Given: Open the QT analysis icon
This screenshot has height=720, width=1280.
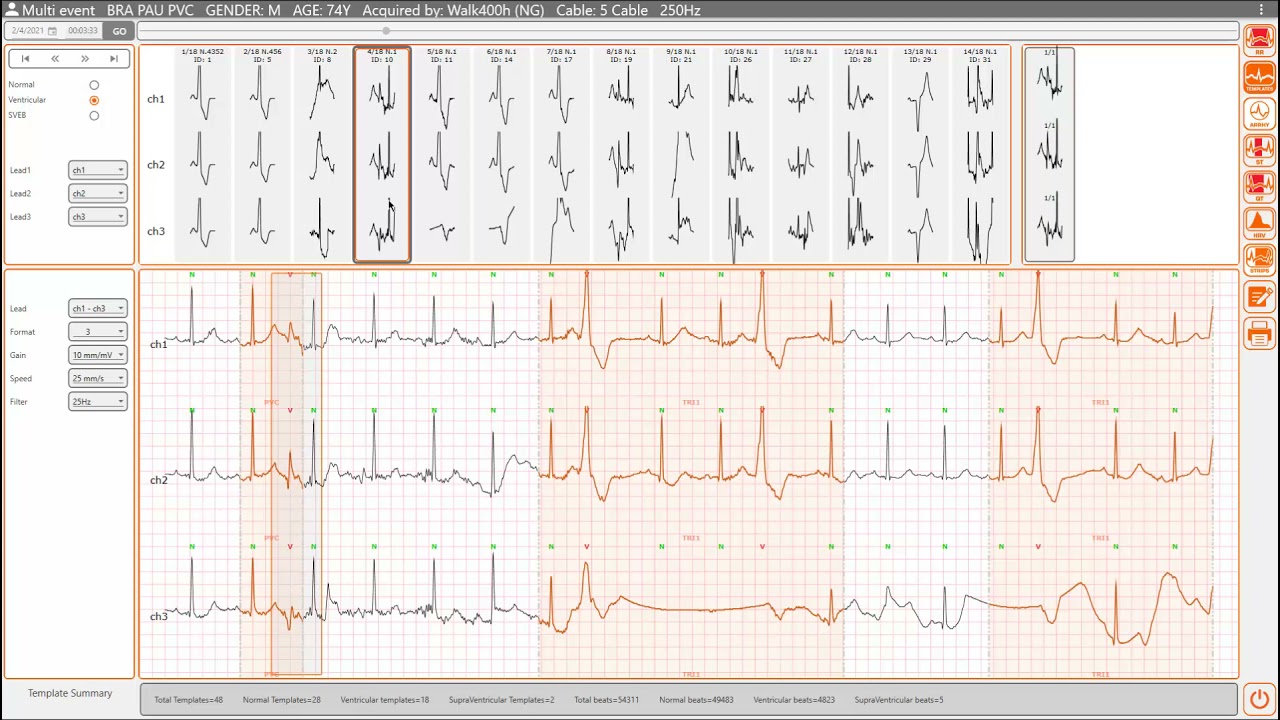Looking at the screenshot, I should pos(1259,187).
